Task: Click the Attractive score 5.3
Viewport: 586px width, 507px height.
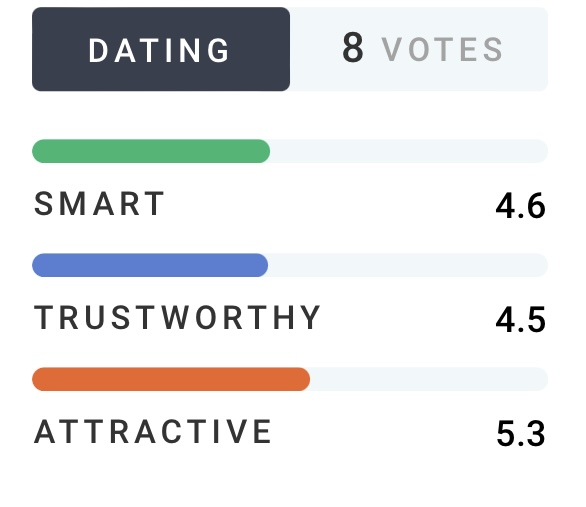Action: 521,433
